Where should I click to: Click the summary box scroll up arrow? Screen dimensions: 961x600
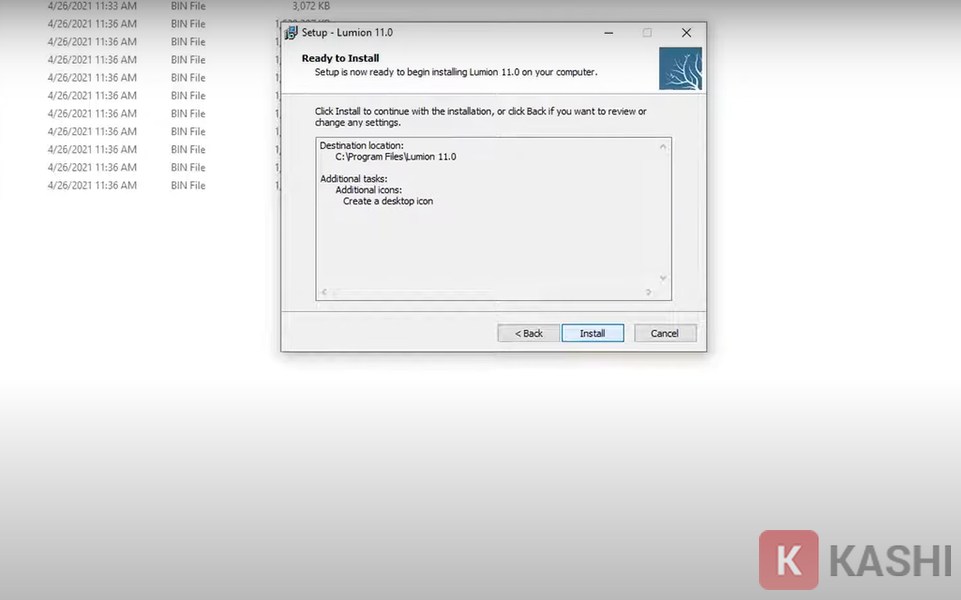[x=663, y=146]
